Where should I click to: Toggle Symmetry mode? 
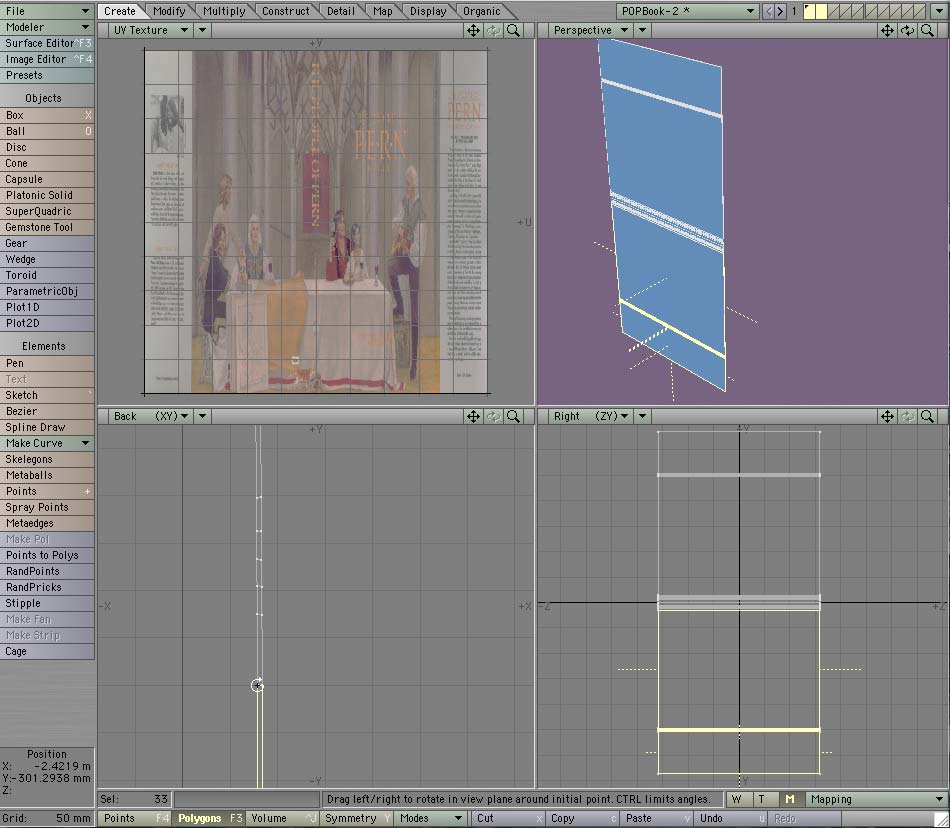357,818
